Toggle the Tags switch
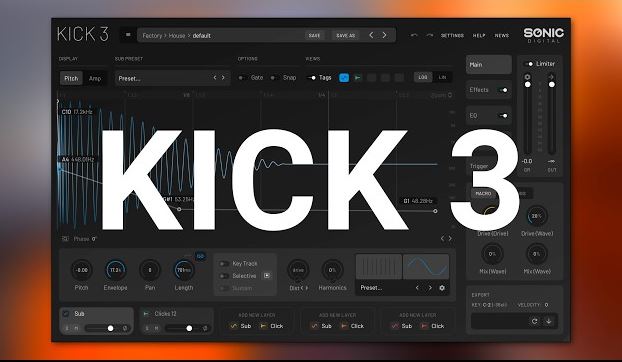Image resolution: width=622 pixels, height=362 pixels. click(x=312, y=78)
